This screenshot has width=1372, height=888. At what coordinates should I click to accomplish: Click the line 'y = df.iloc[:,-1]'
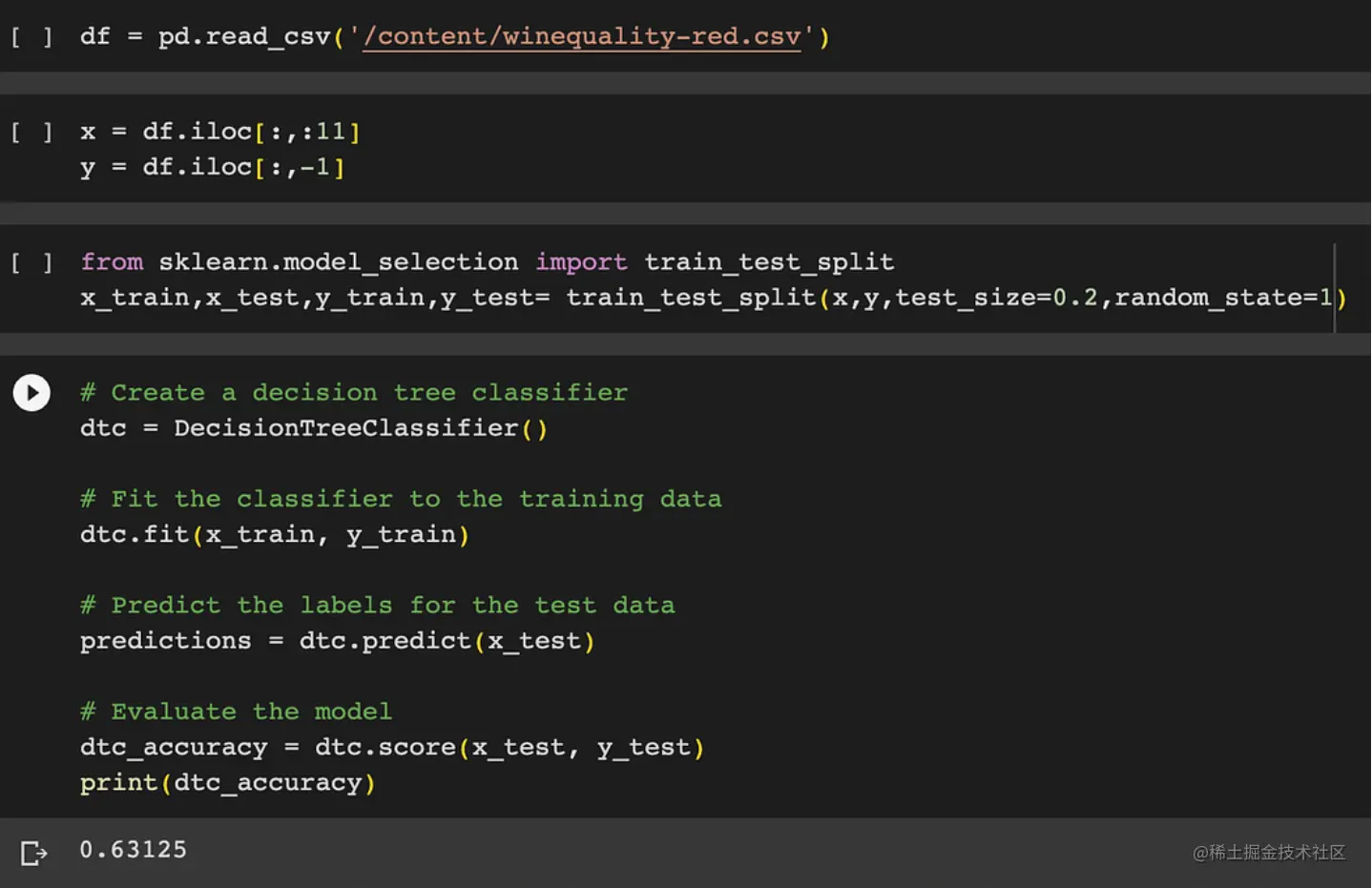[213, 167]
